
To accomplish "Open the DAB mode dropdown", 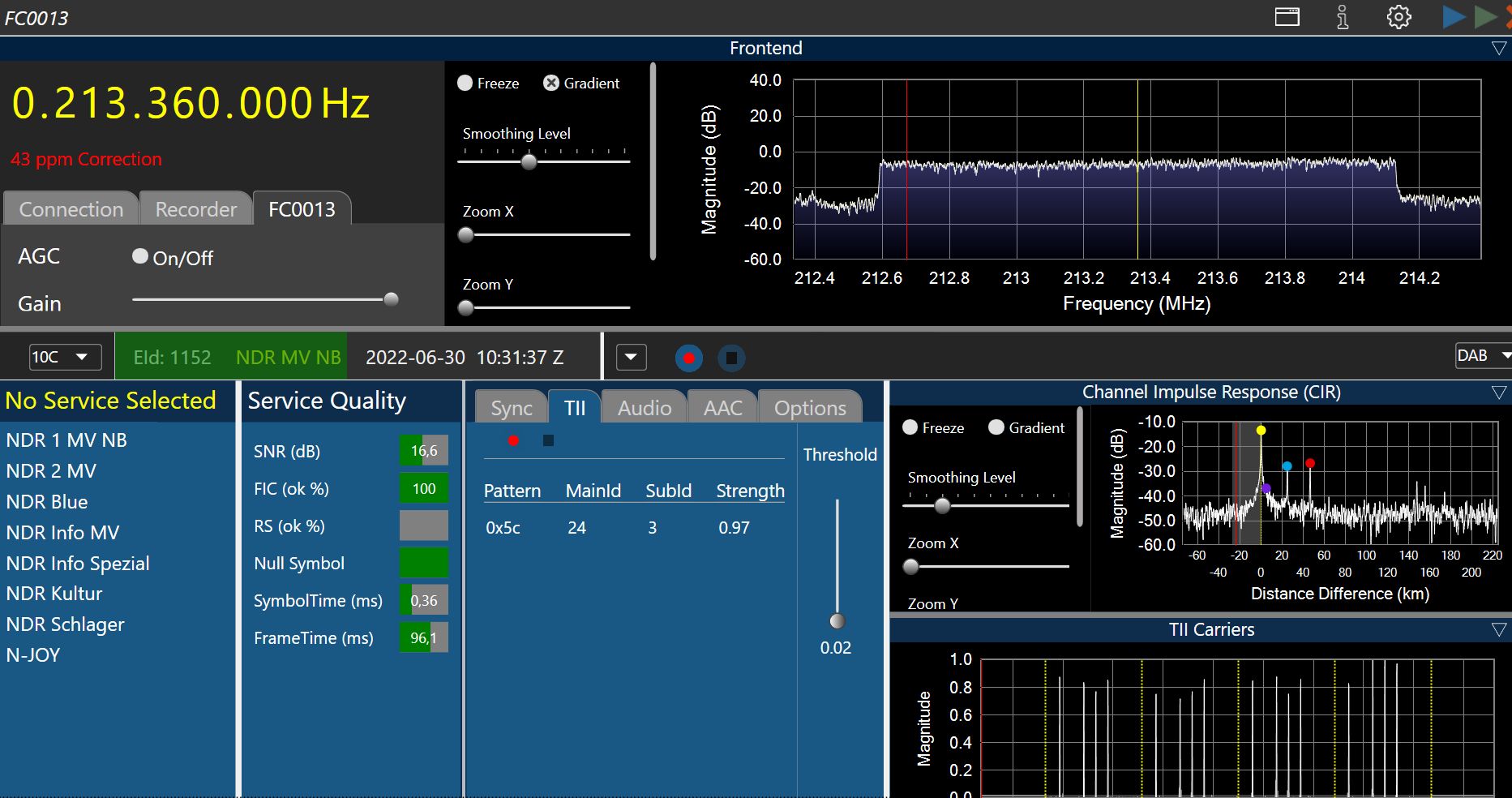I will (1482, 355).
